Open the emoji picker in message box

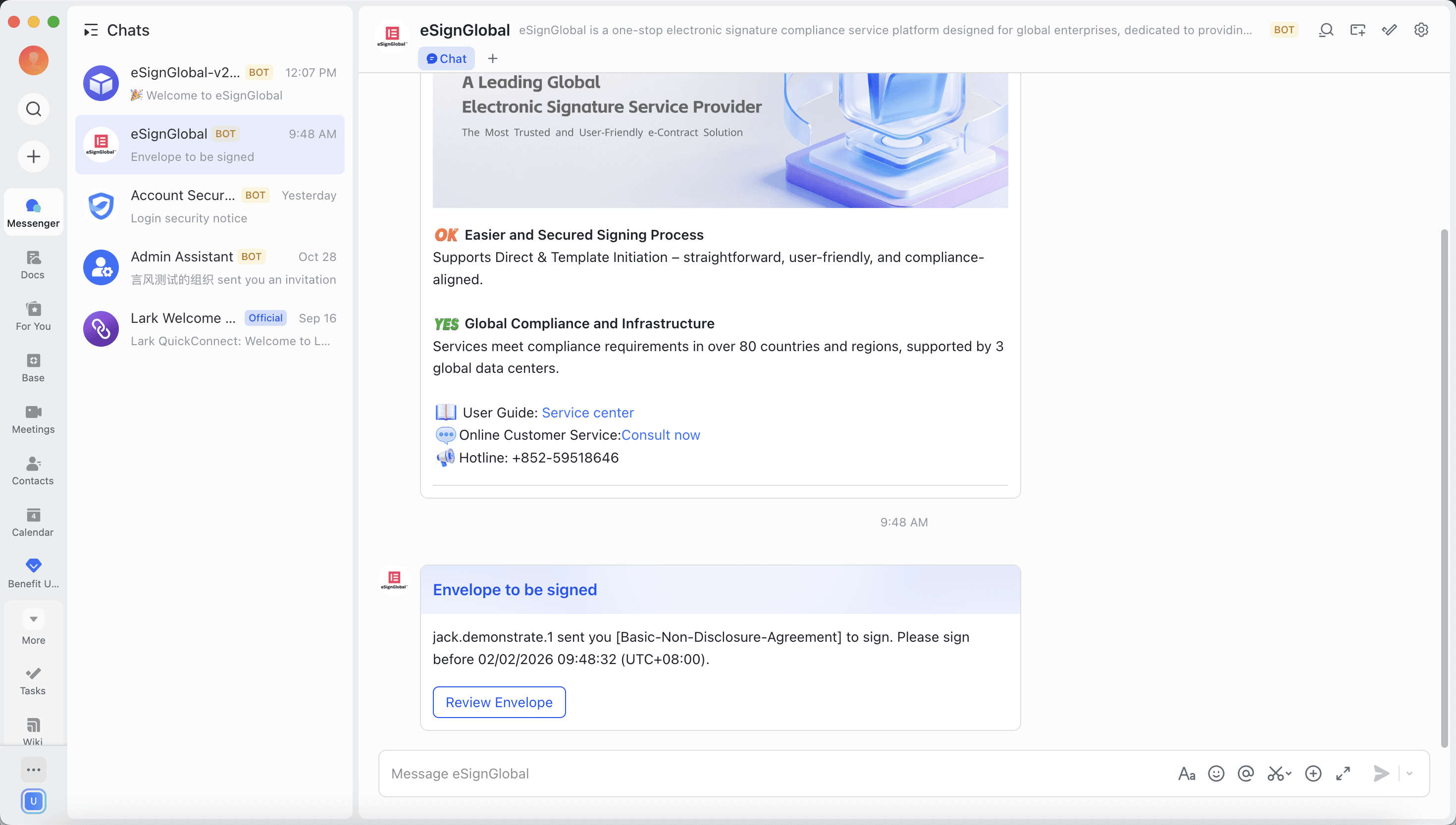pos(1216,773)
